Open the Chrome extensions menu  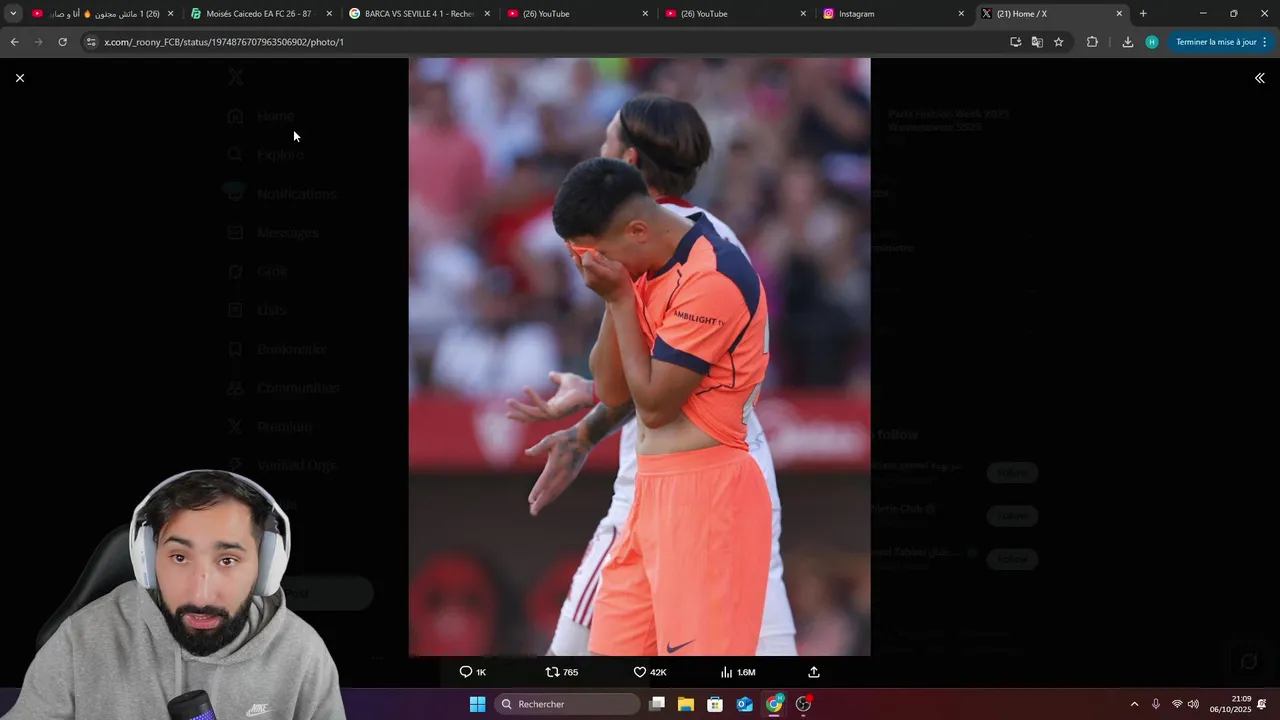tap(1092, 42)
